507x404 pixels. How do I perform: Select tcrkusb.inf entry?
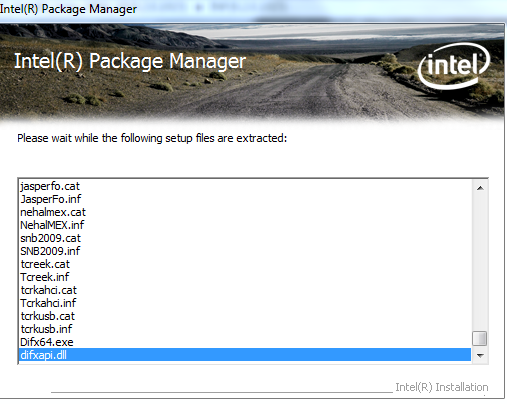pos(245,329)
